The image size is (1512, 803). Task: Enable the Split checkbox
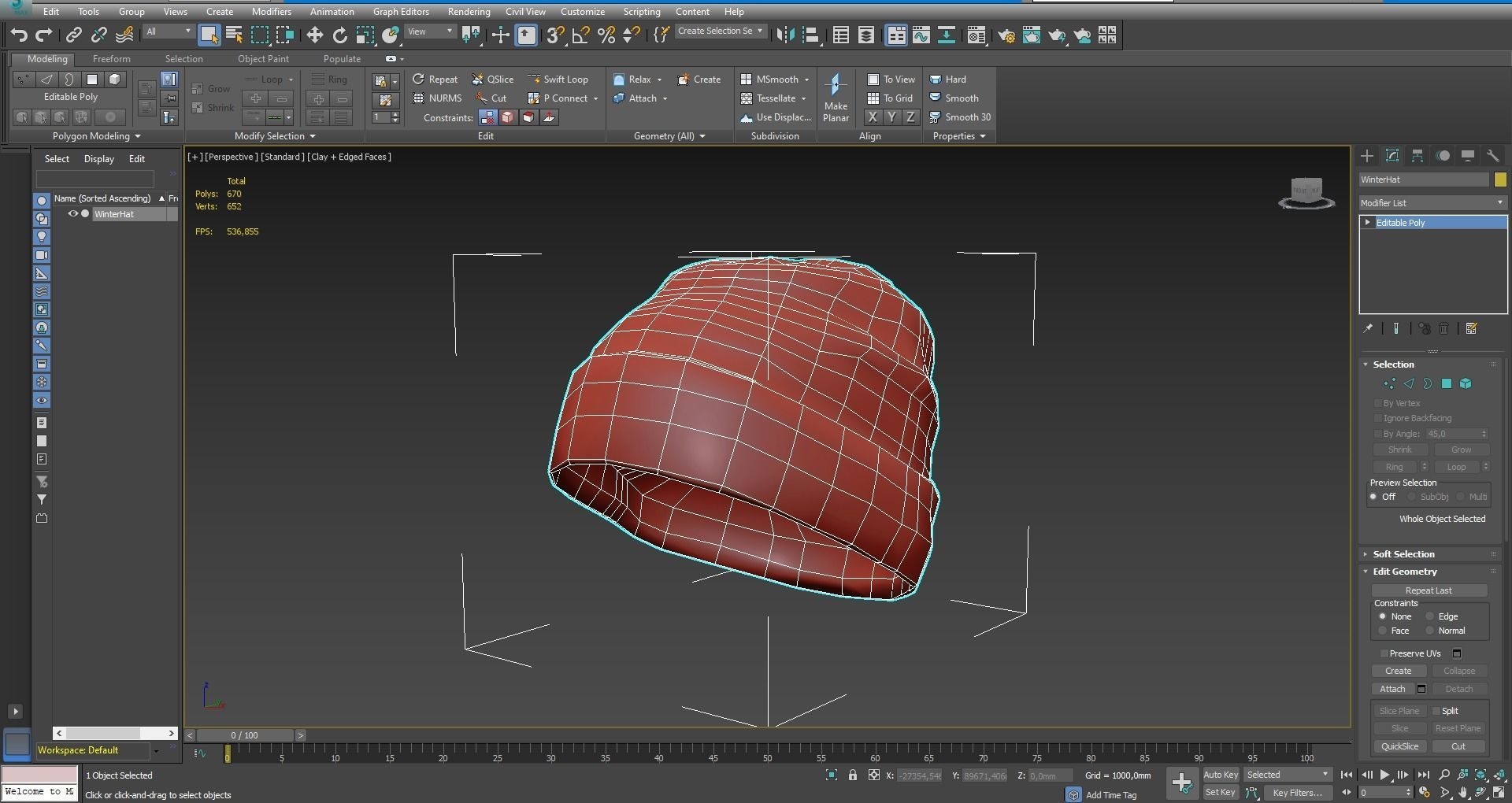[1436, 711]
